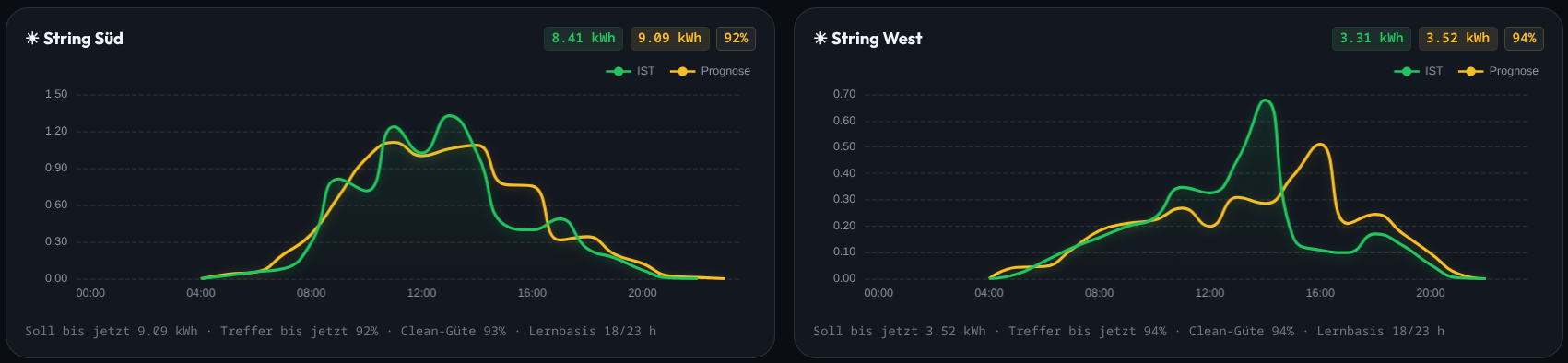Click the String West green peak near 14:00

(1267, 100)
